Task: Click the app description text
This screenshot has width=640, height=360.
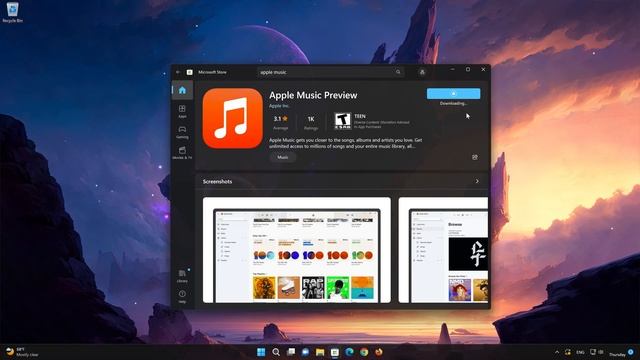Action: point(345,143)
